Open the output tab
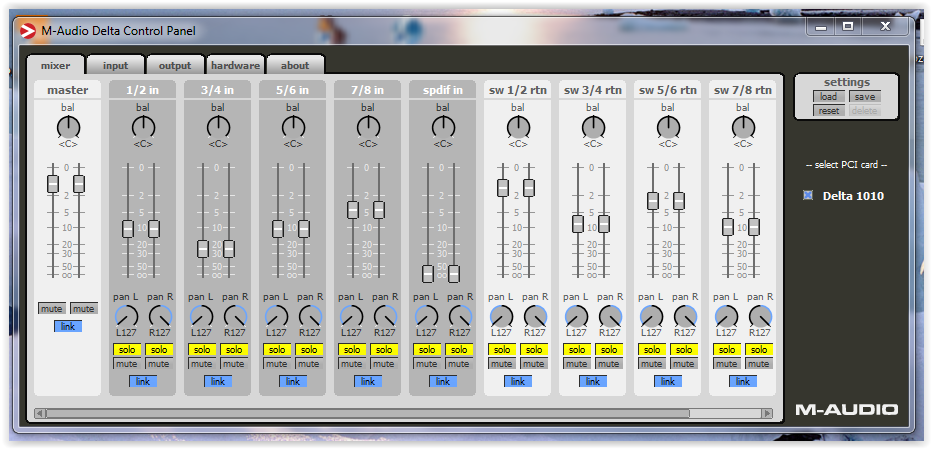This screenshot has height=449, width=932. click(175, 66)
